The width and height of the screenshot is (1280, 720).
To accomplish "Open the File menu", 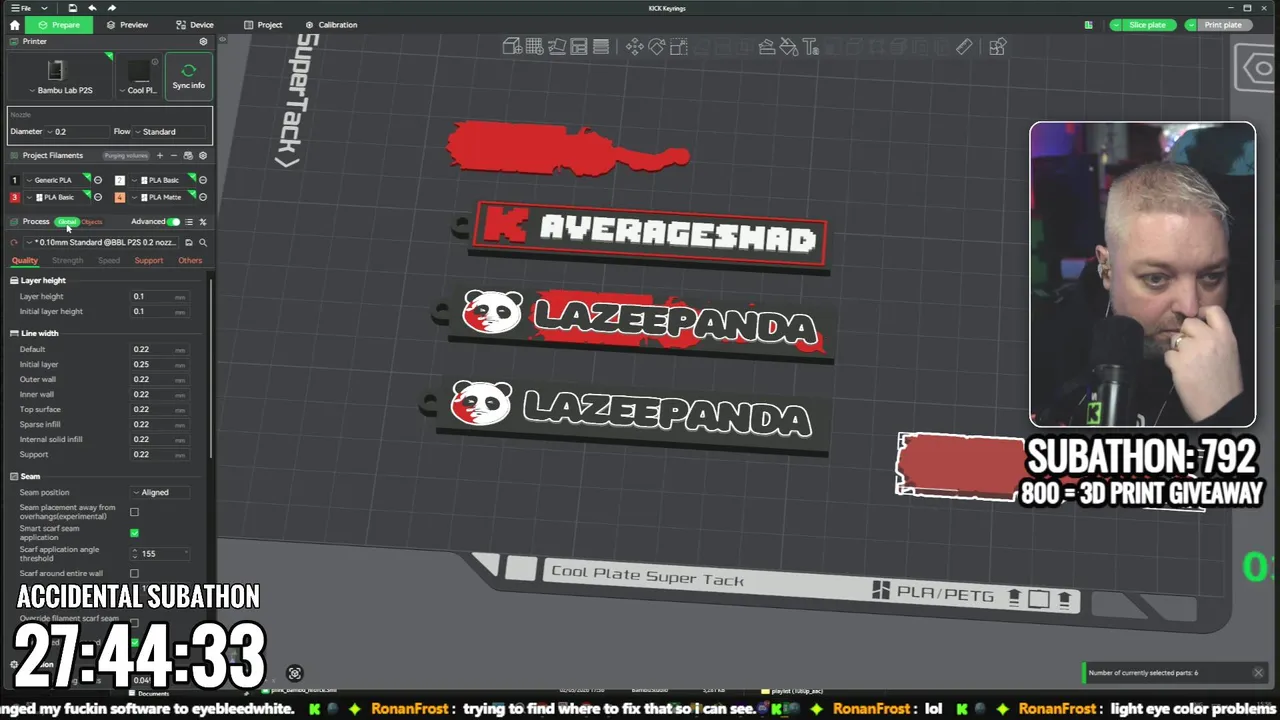I will click(x=20, y=8).
